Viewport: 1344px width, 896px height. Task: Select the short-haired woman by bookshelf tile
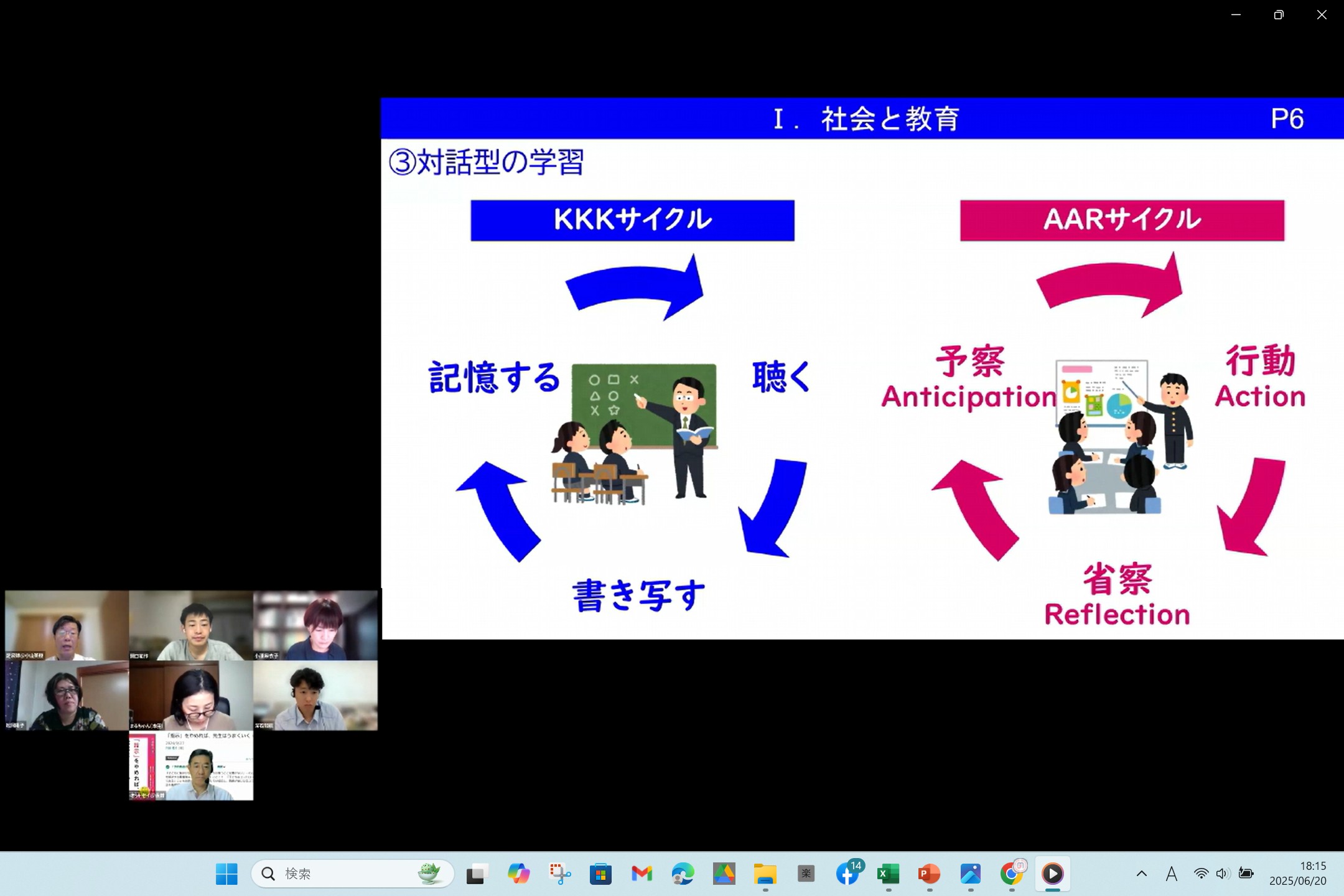tap(315, 625)
